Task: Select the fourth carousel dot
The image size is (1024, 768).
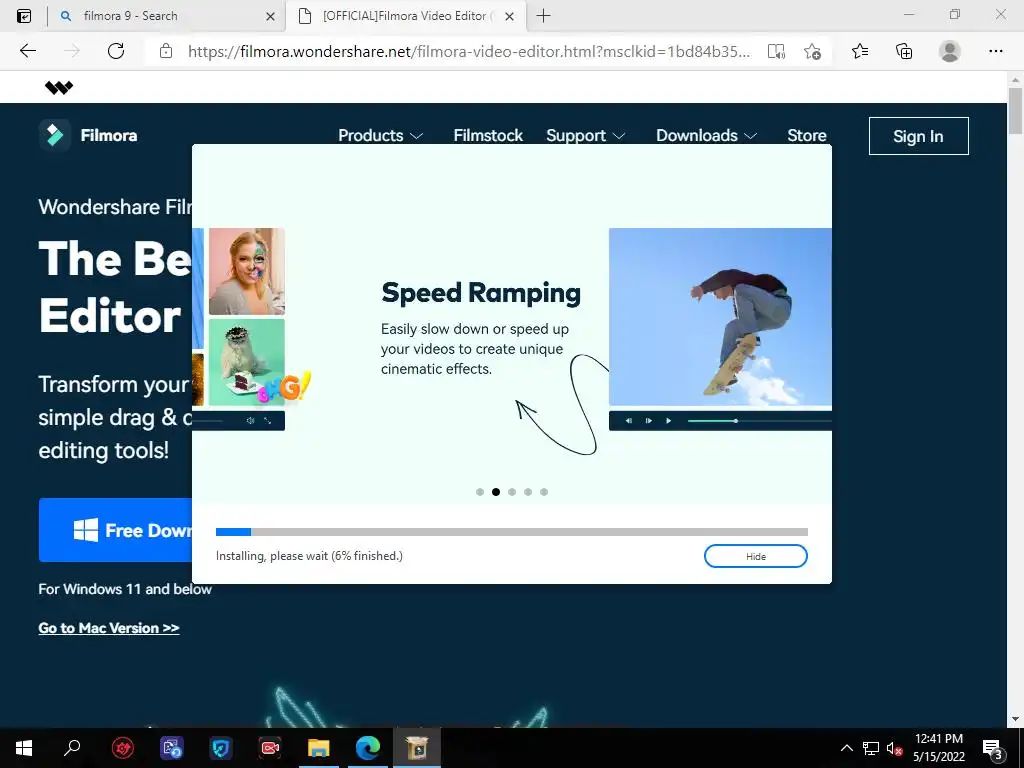Action: [x=528, y=492]
